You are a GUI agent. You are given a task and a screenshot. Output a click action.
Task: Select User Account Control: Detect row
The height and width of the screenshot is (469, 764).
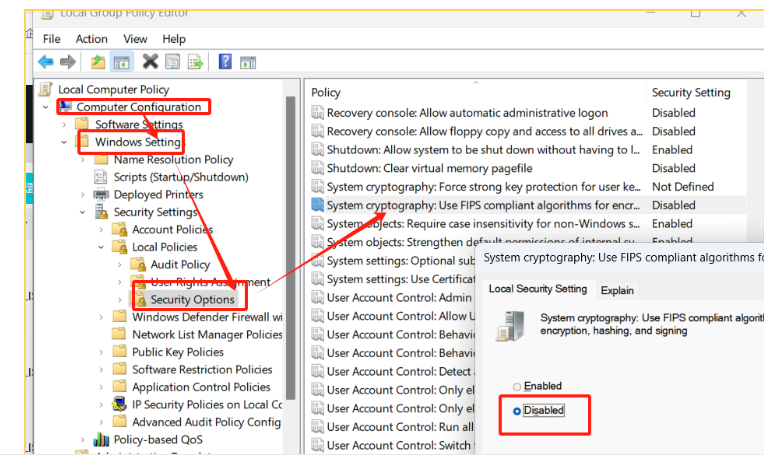pos(393,371)
